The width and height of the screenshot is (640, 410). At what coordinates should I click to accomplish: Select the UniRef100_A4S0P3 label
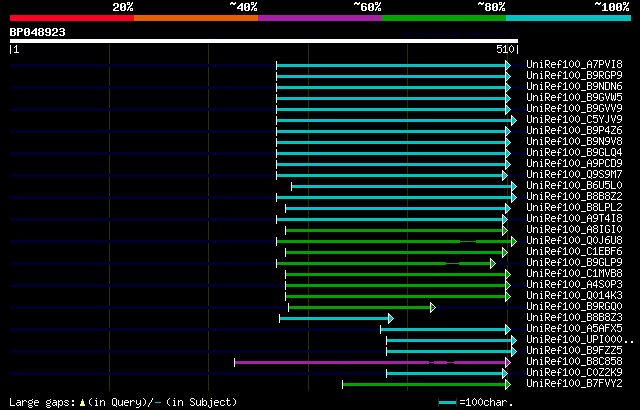click(574, 285)
